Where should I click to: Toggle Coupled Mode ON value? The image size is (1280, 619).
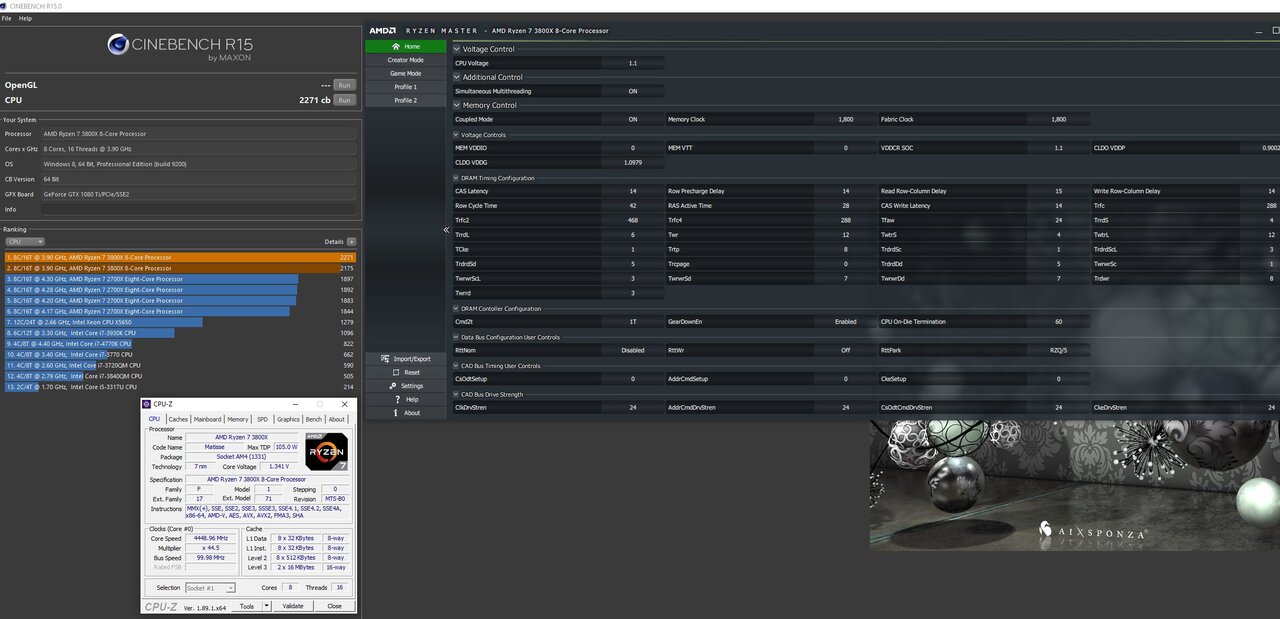pos(632,119)
